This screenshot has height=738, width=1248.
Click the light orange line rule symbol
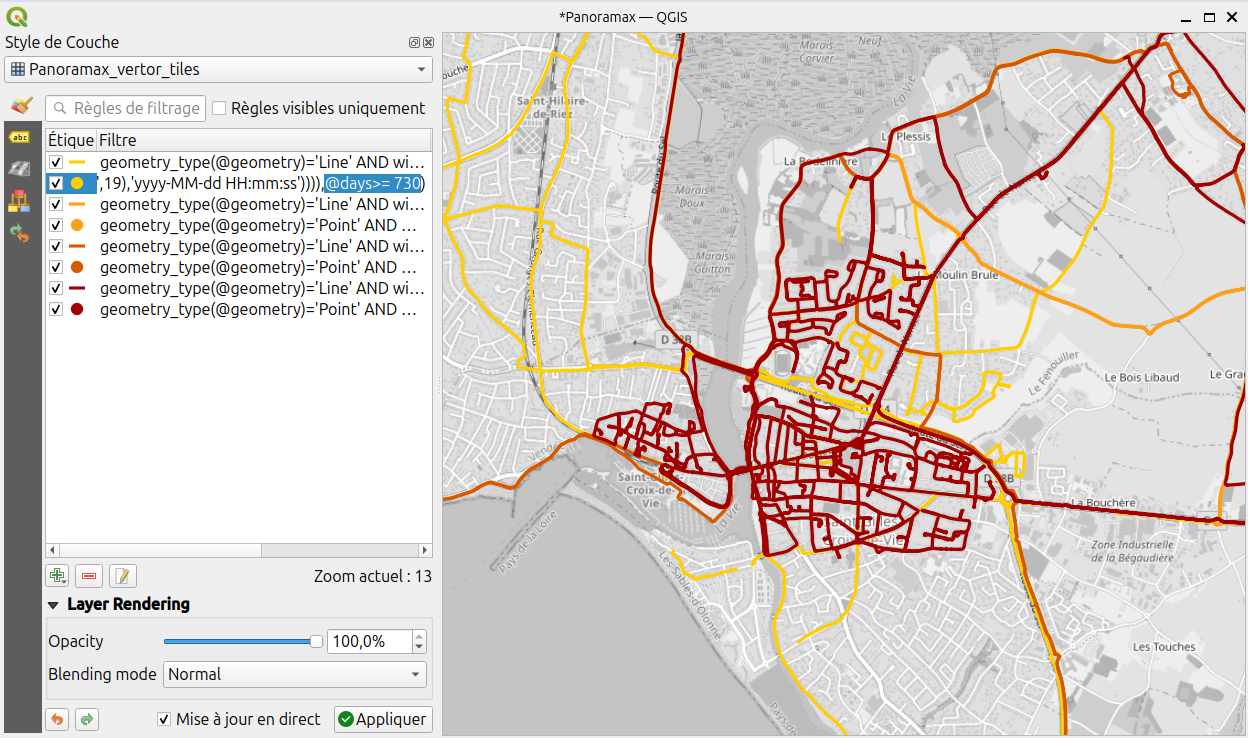coord(77,204)
